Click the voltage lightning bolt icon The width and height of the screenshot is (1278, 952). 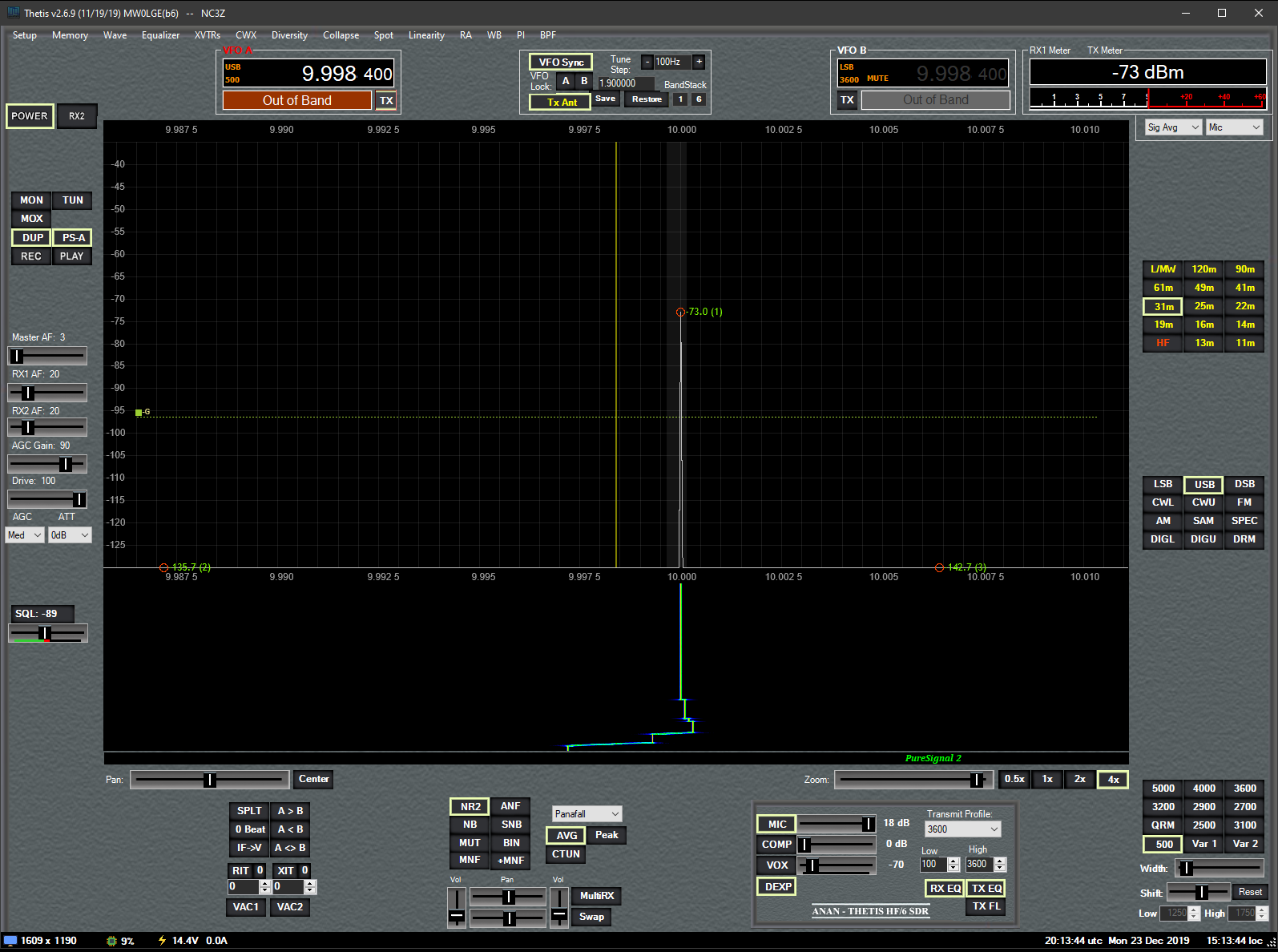click(x=162, y=941)
